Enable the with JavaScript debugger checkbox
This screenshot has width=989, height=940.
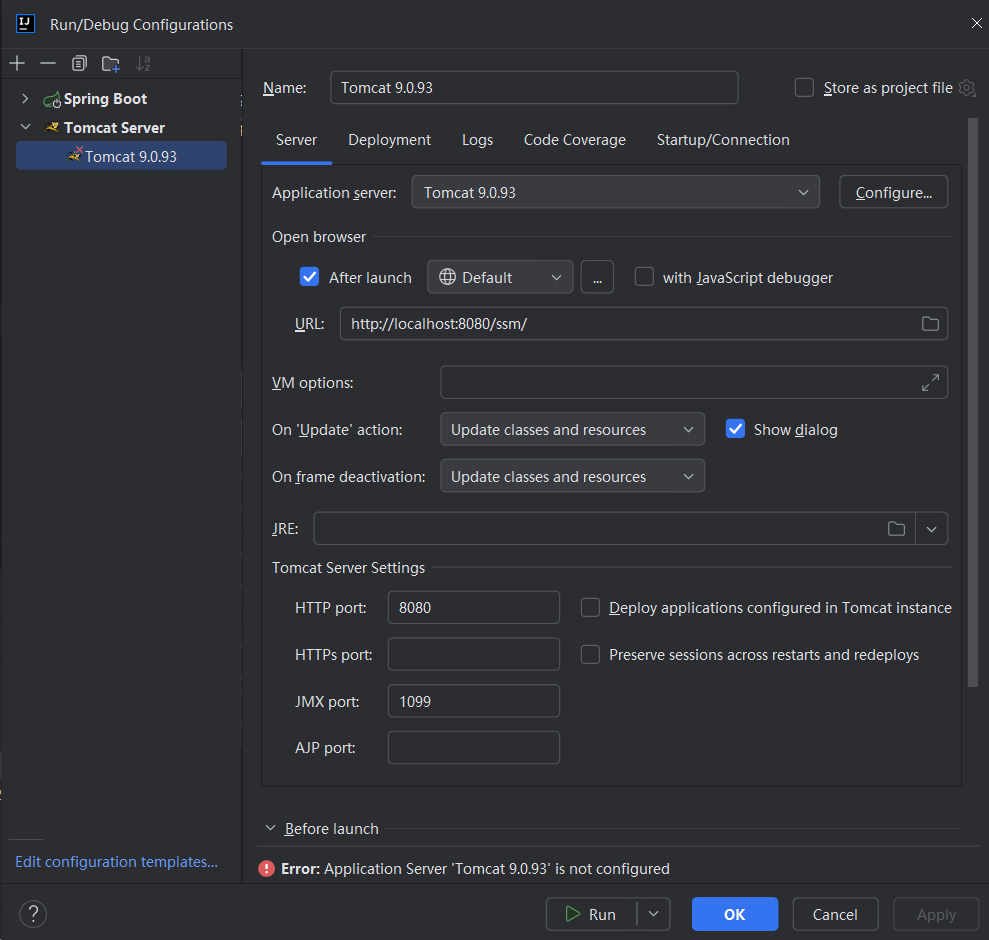point(645,277)
